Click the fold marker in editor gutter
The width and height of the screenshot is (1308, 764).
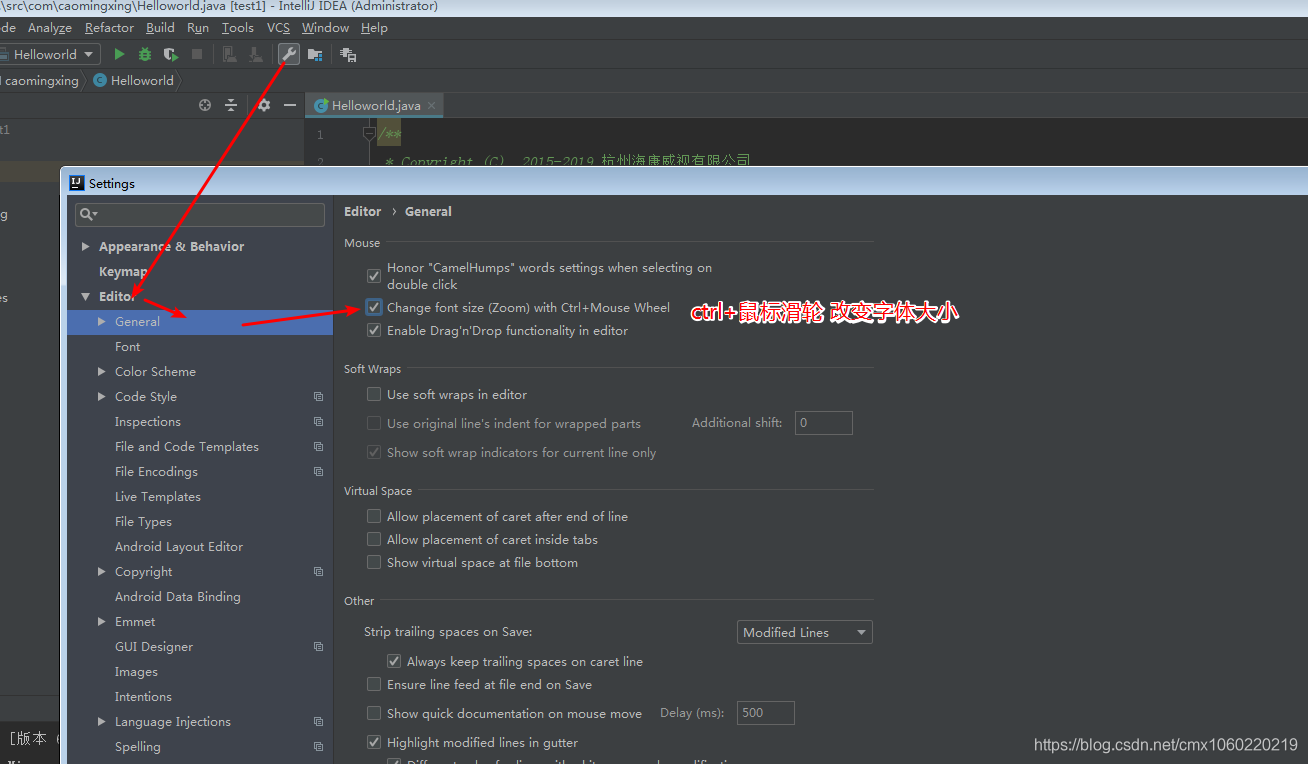[369, 133]
